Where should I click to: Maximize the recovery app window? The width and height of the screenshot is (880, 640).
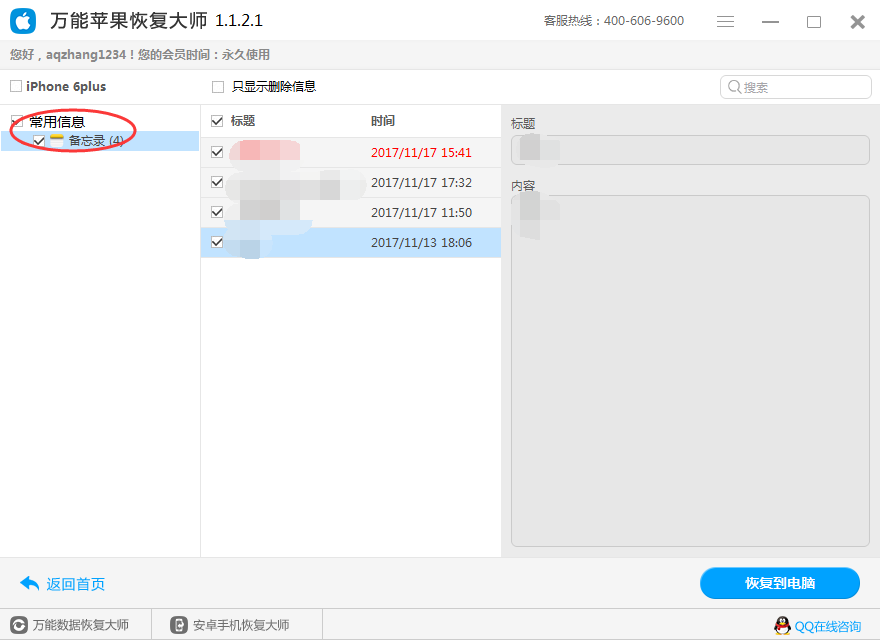(814, 22)
